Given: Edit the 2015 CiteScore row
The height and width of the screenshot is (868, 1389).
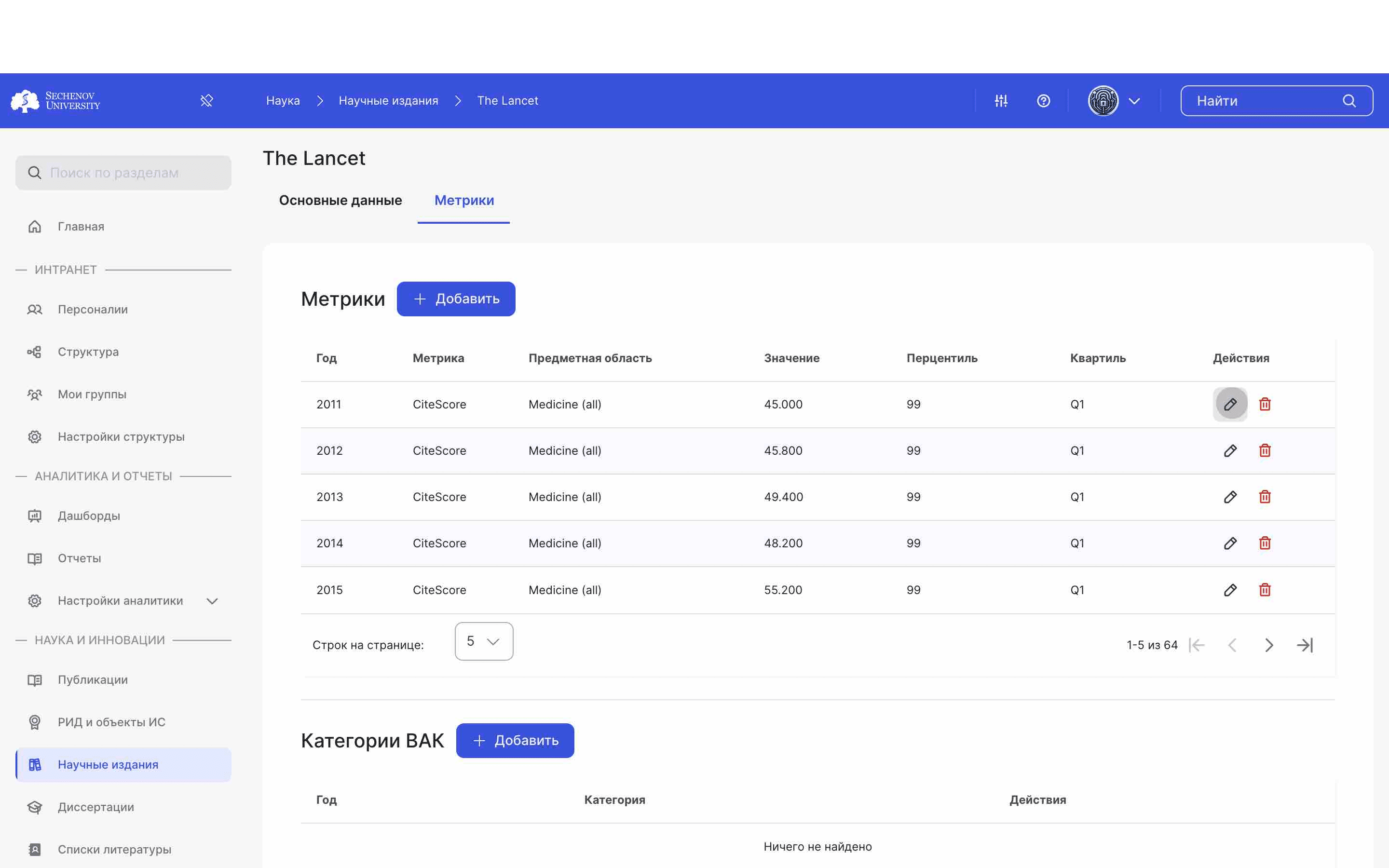Looking at the screenshot, I should 1230,590.
